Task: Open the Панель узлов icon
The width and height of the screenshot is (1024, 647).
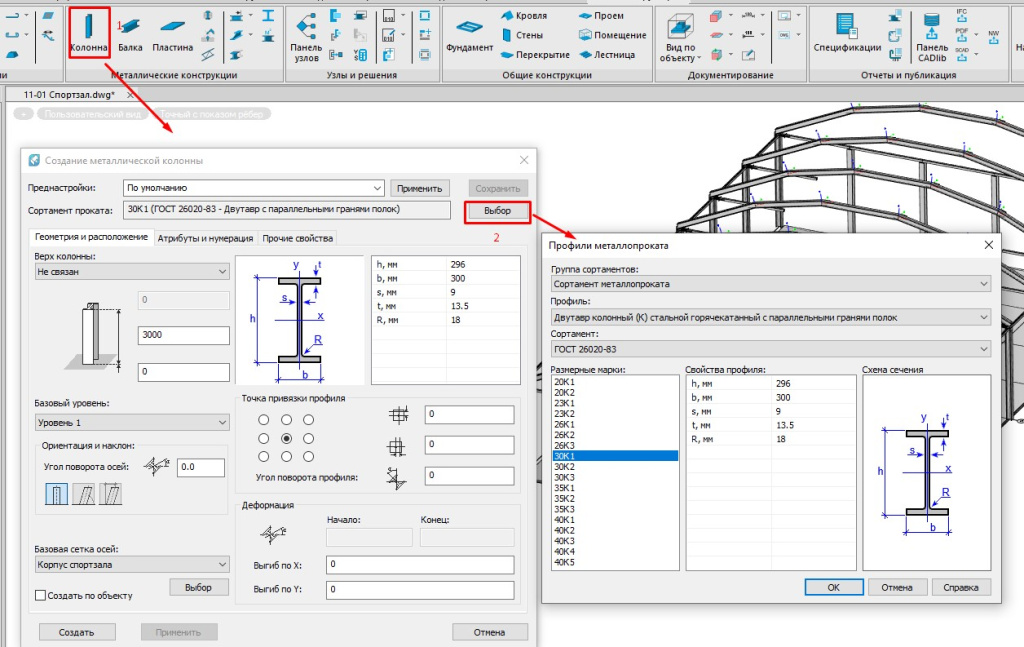Action: (306, 30)
